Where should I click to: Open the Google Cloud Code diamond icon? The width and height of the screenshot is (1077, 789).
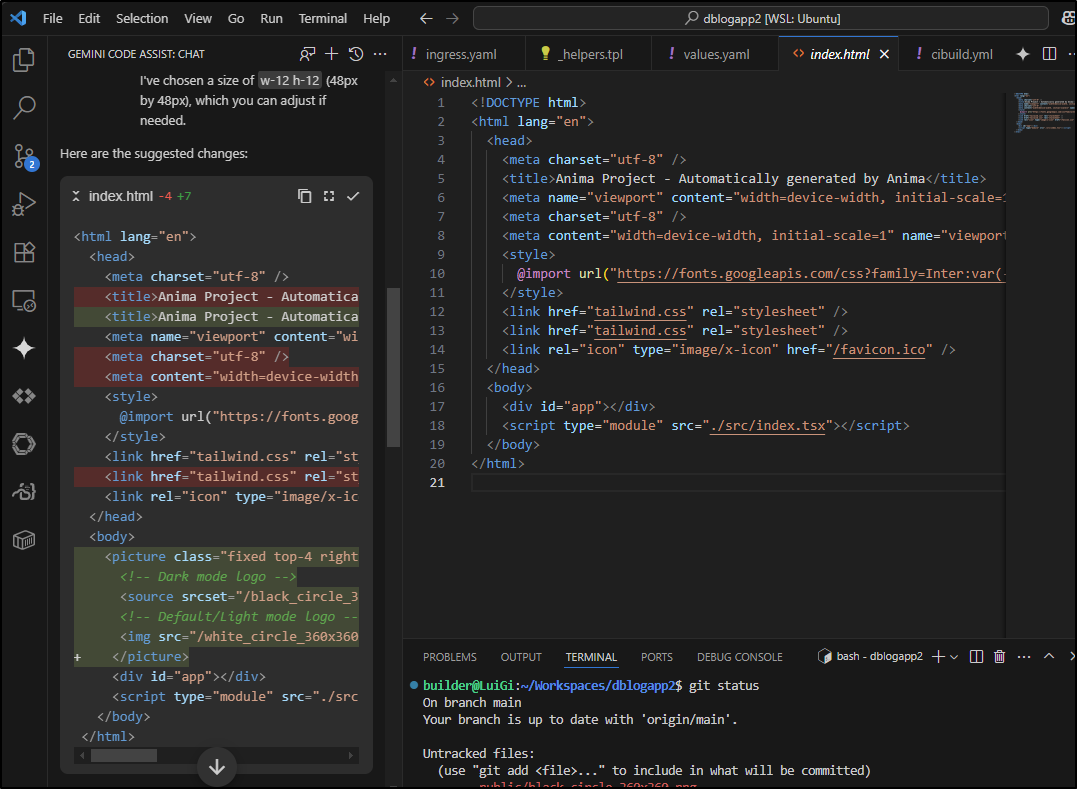pyautogui.click(x=24, y=396)
